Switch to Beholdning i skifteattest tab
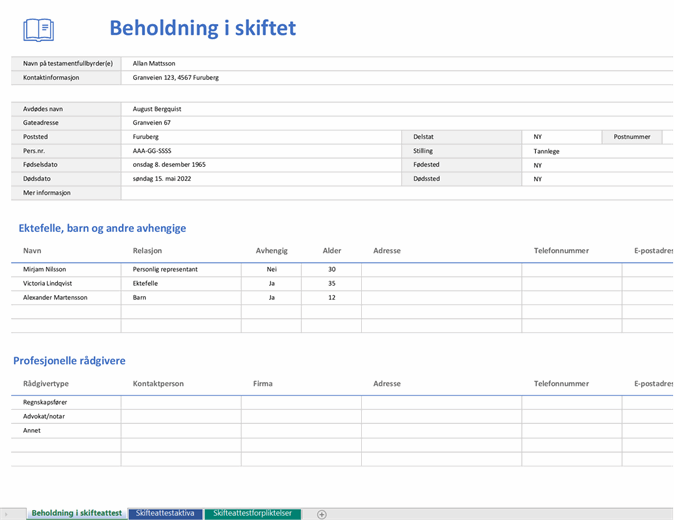The width and height of the screenshot is (675, 520). 77,513
